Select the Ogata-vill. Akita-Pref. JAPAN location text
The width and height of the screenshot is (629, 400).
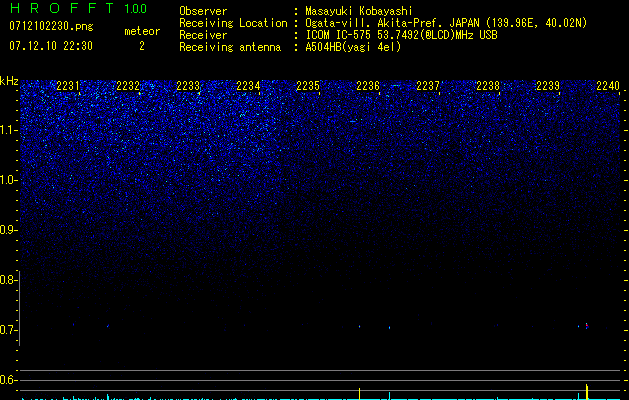(x=446, y=23)
